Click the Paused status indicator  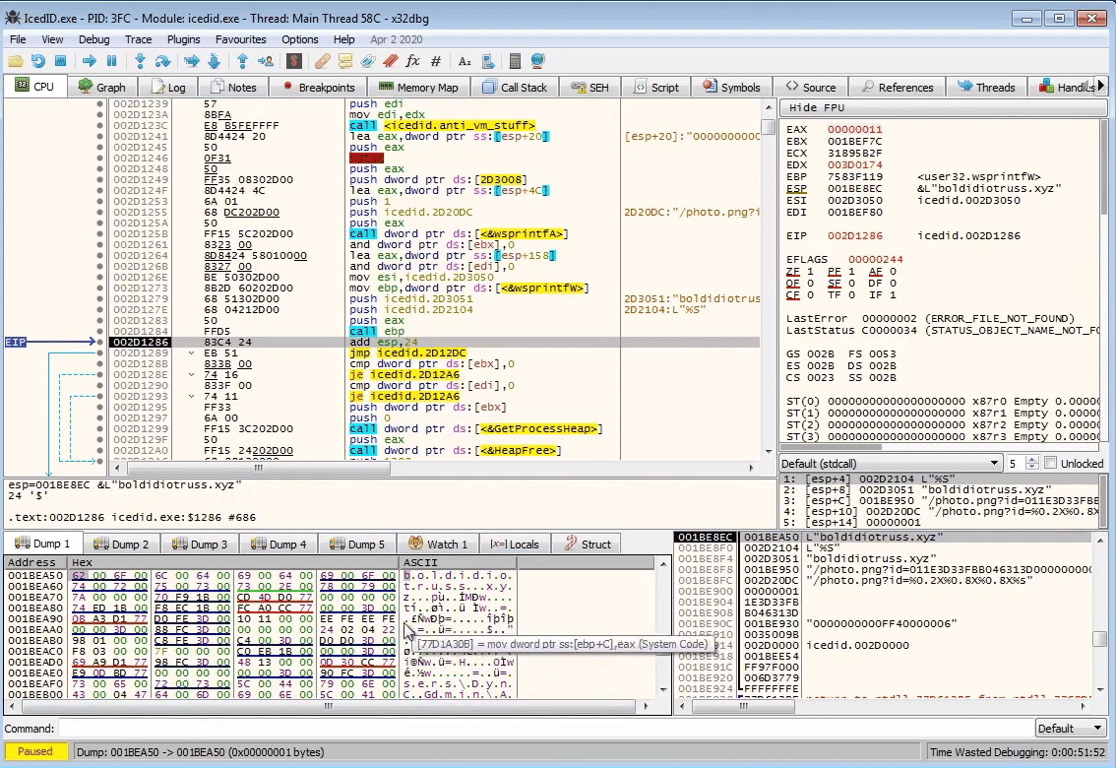click(x=36, y=751)
